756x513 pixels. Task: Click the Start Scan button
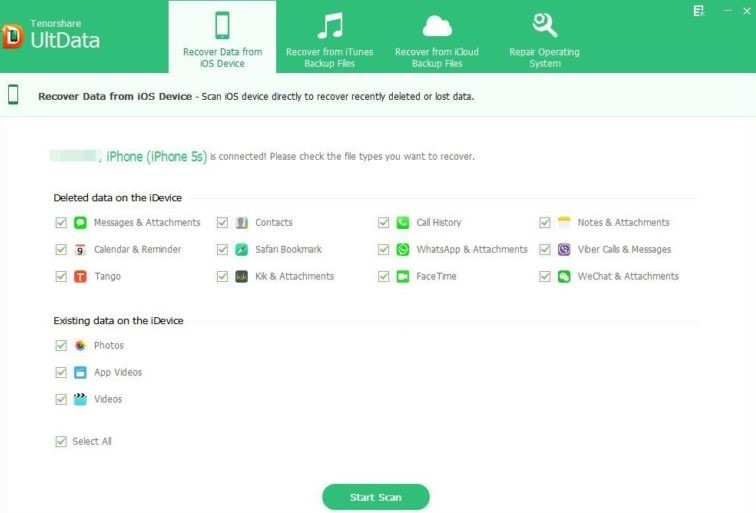(376, 497)
